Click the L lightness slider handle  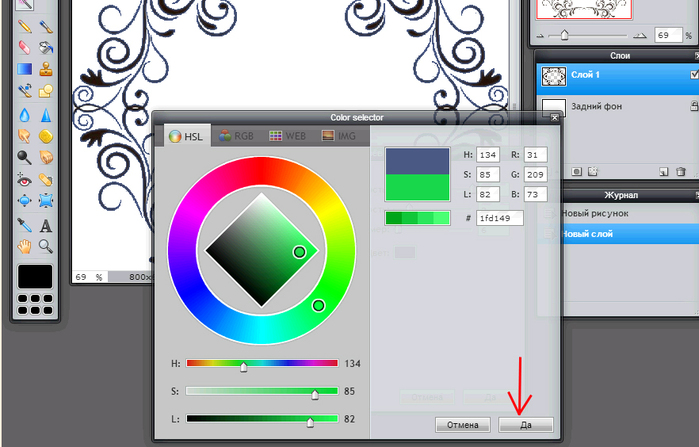click(310, 422)
